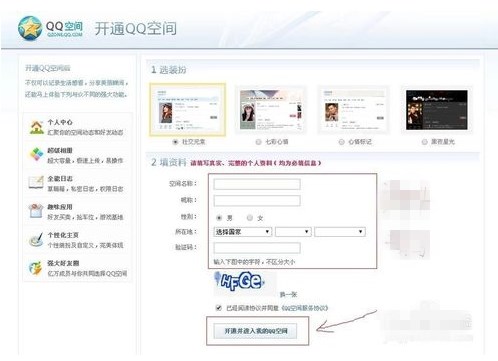
Task: Click the 空间名称 input field
Action: click(257, 184)
